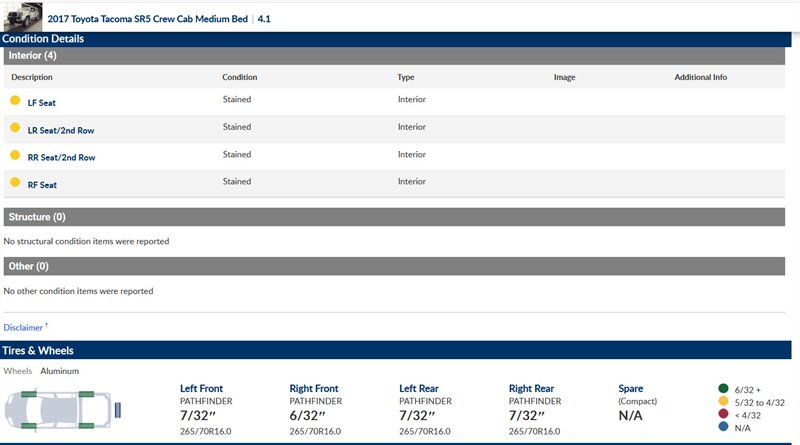Image resolution: width=800 pixels, height=445 pixels.
Task: Collapse the Interior (4) section
Action: [32, 55]
